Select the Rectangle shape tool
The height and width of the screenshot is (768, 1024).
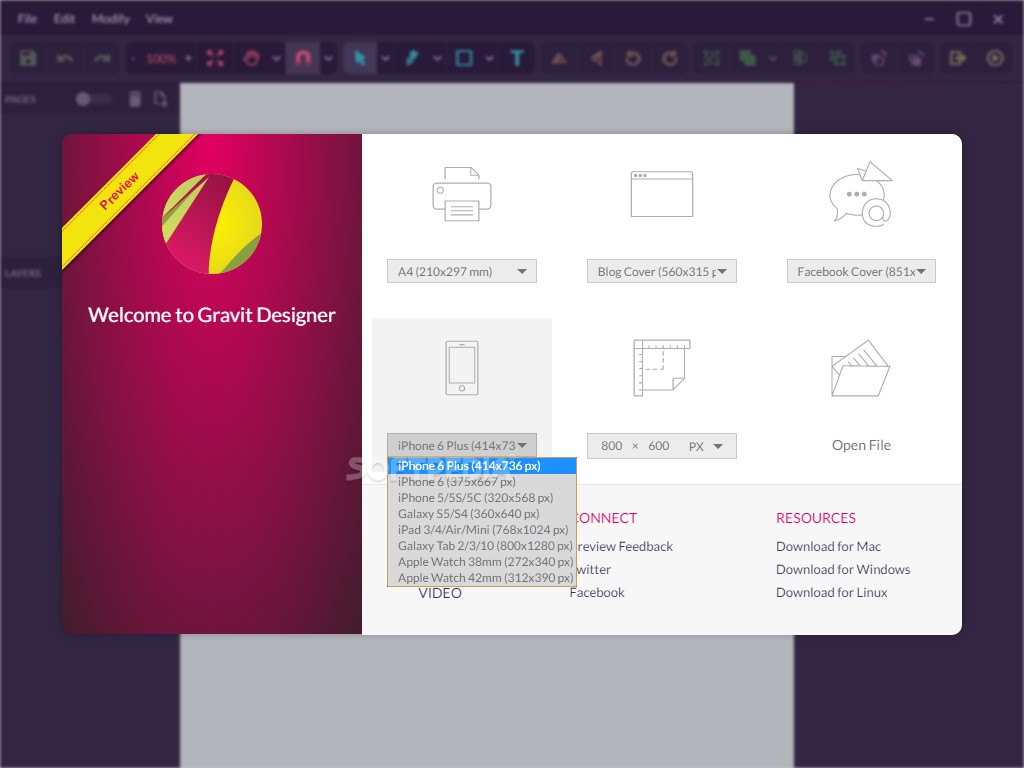(x=464, y=58)
